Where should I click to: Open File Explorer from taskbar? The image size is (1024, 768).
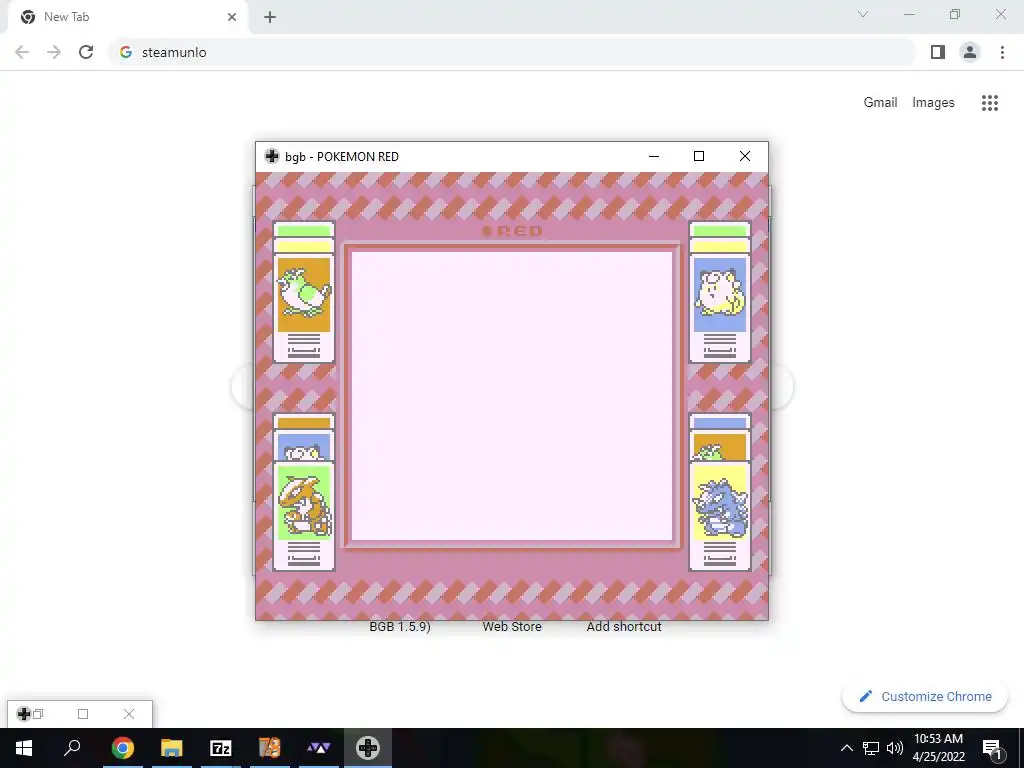172,748
